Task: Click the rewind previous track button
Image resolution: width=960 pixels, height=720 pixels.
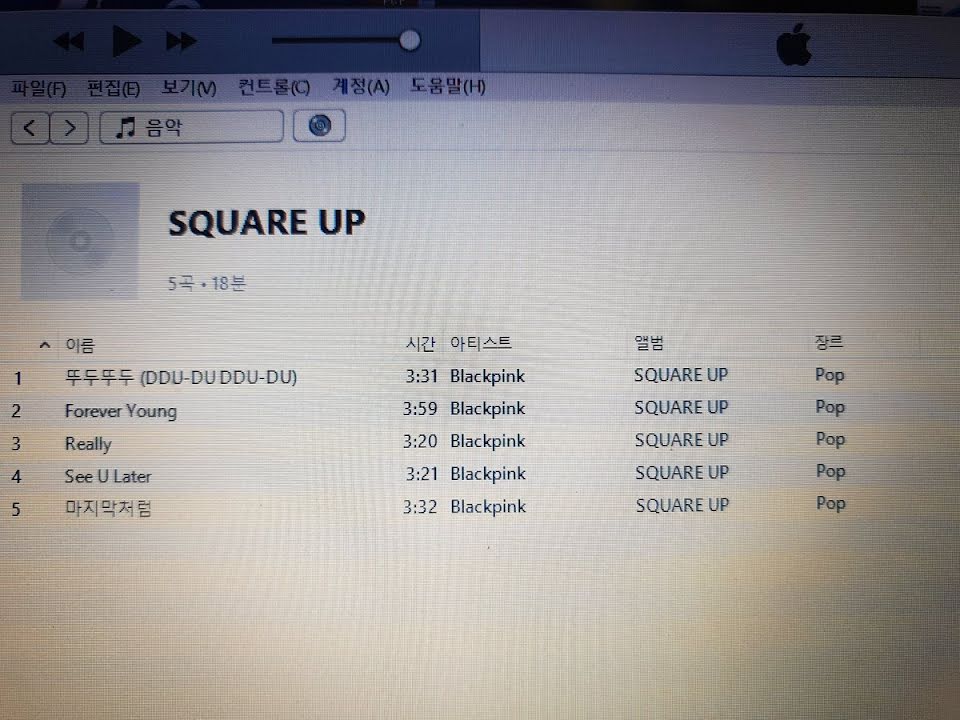Action: click(69, 42)
